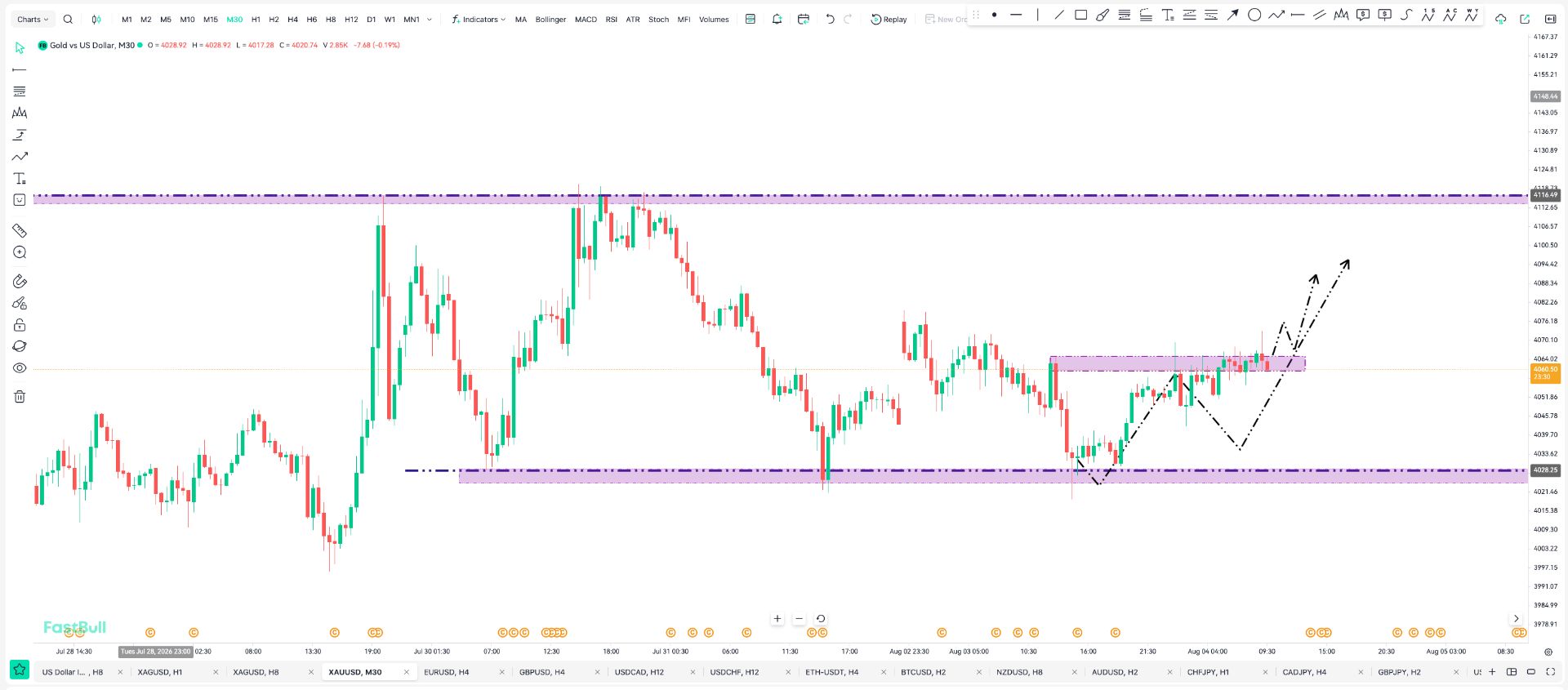
Task: Zoom in chart with plus button
Action: click(x=777, y=619)
